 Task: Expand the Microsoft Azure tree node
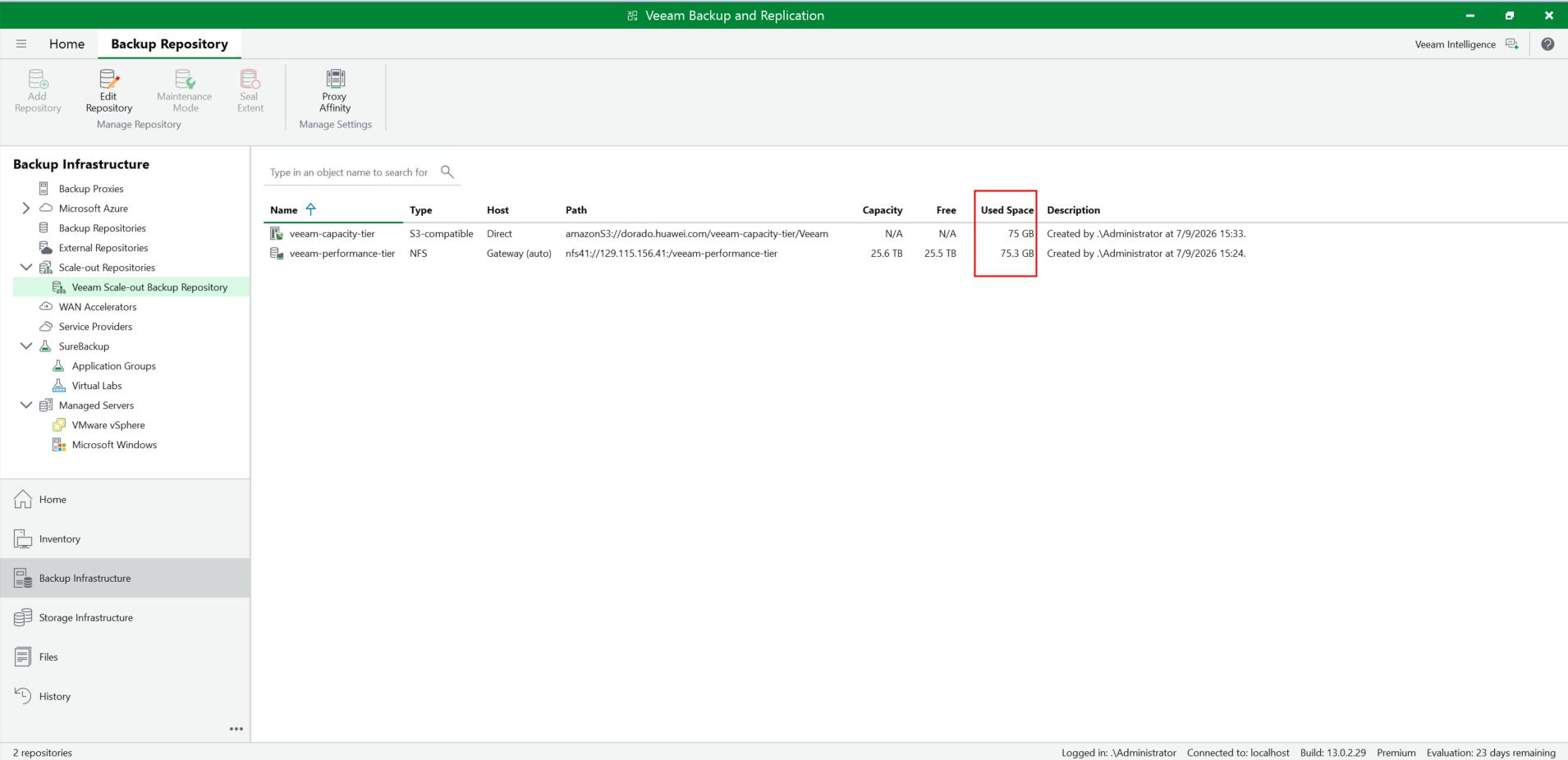point(26,208)
